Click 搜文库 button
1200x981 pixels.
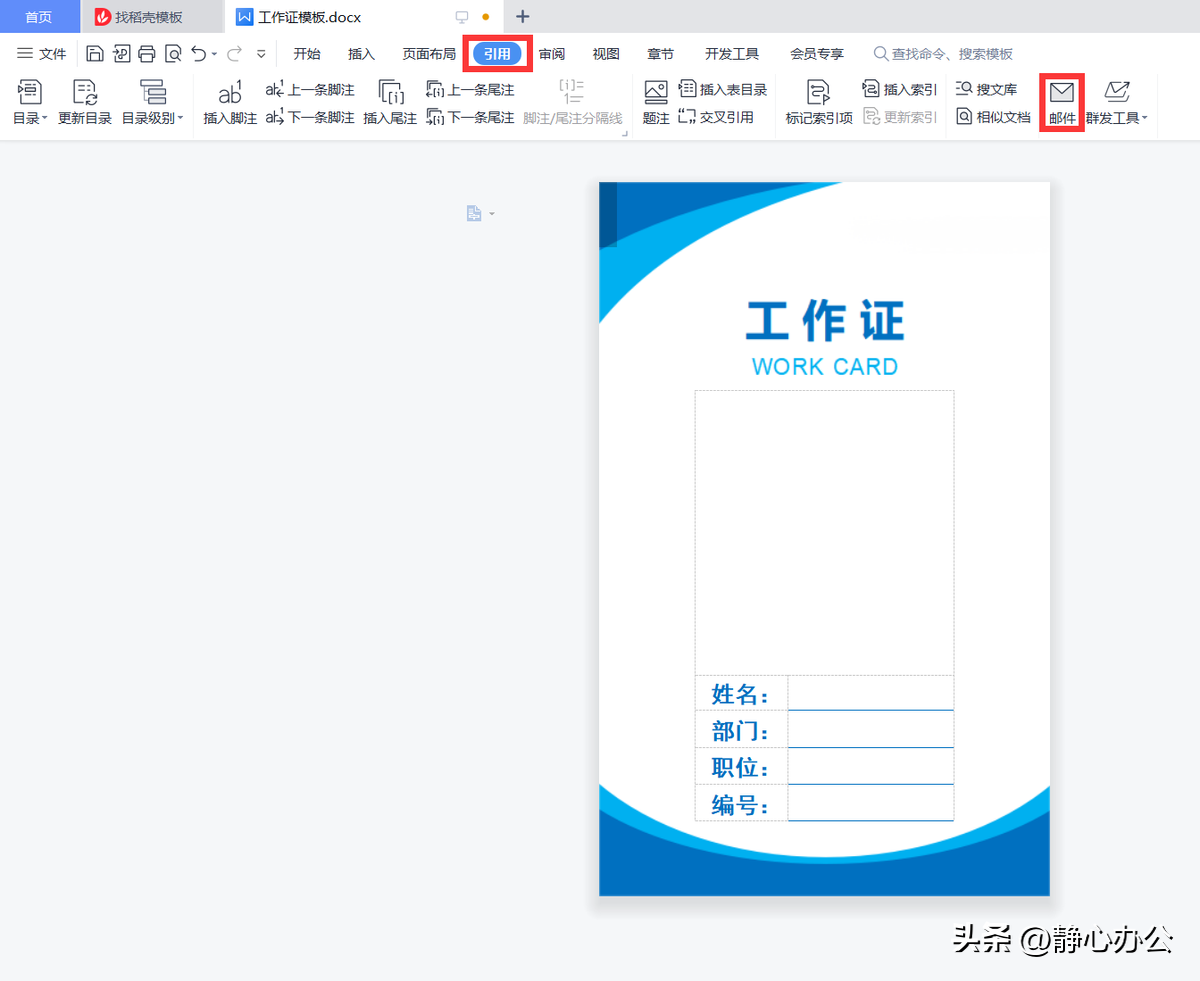coord(986,90)
